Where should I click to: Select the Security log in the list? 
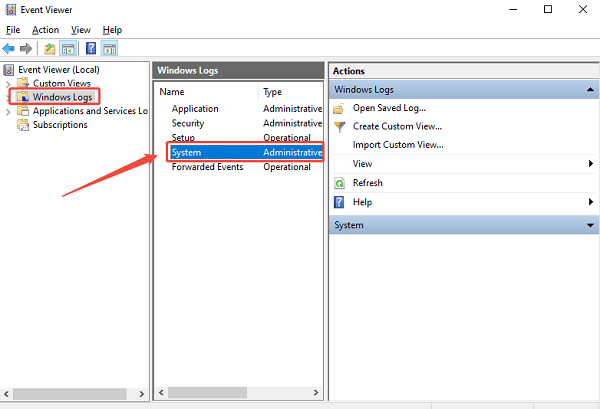coord(189,123)
